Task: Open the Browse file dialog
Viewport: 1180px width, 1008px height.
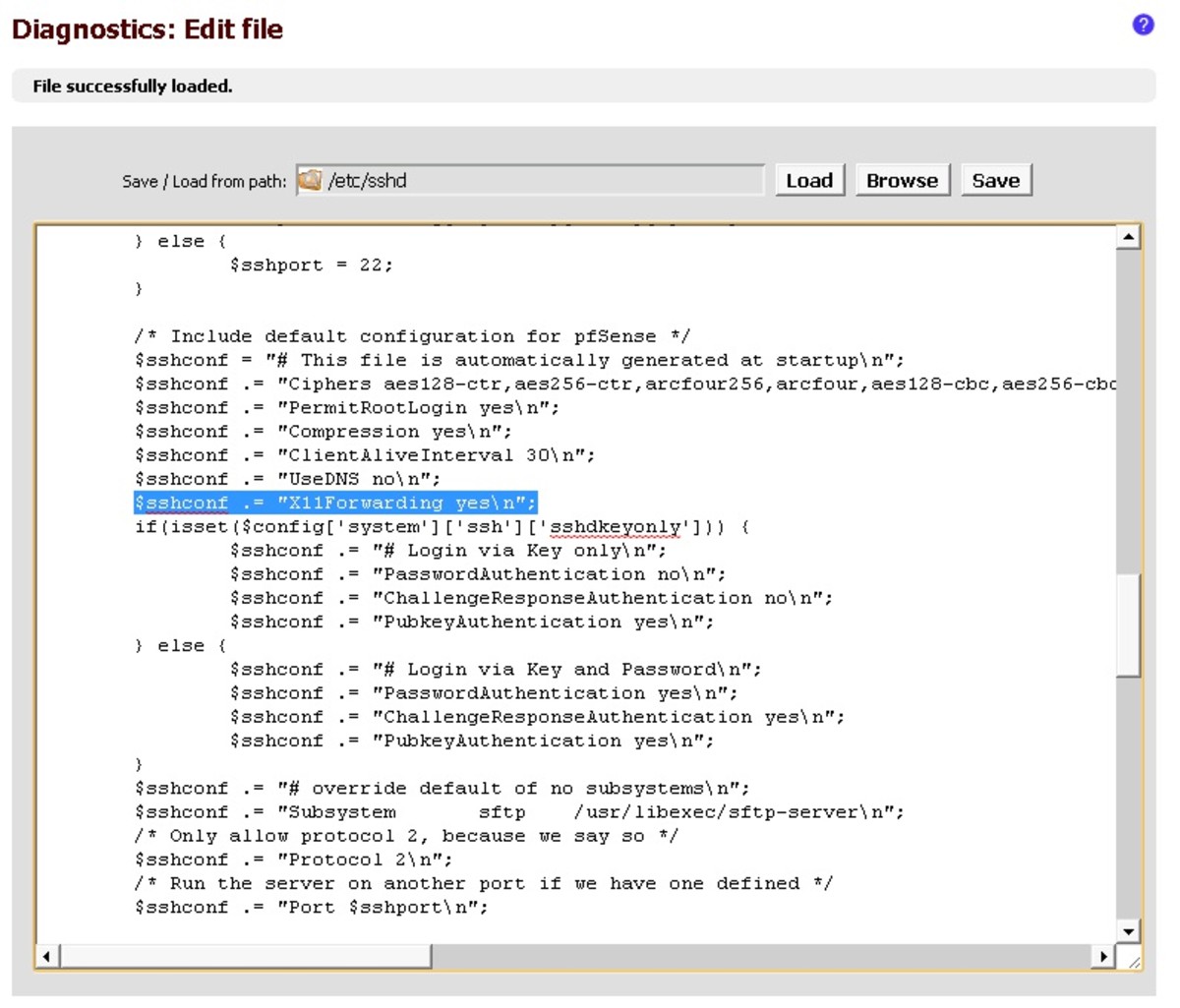Action: [902, 180]
